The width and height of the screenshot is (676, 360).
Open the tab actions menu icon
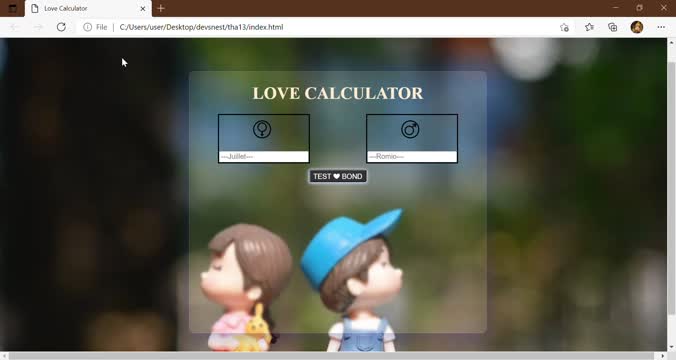point(13,8)
